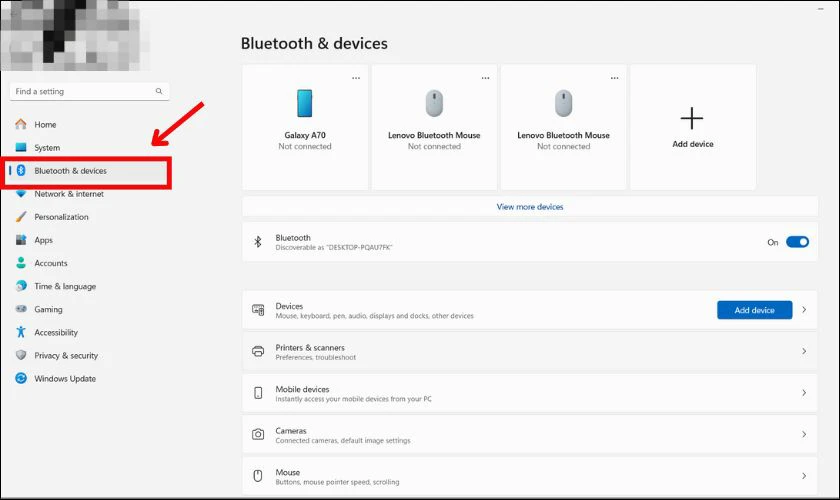Turn off the Bluetooth toggle
840x500 pixels.
[797, 242]
